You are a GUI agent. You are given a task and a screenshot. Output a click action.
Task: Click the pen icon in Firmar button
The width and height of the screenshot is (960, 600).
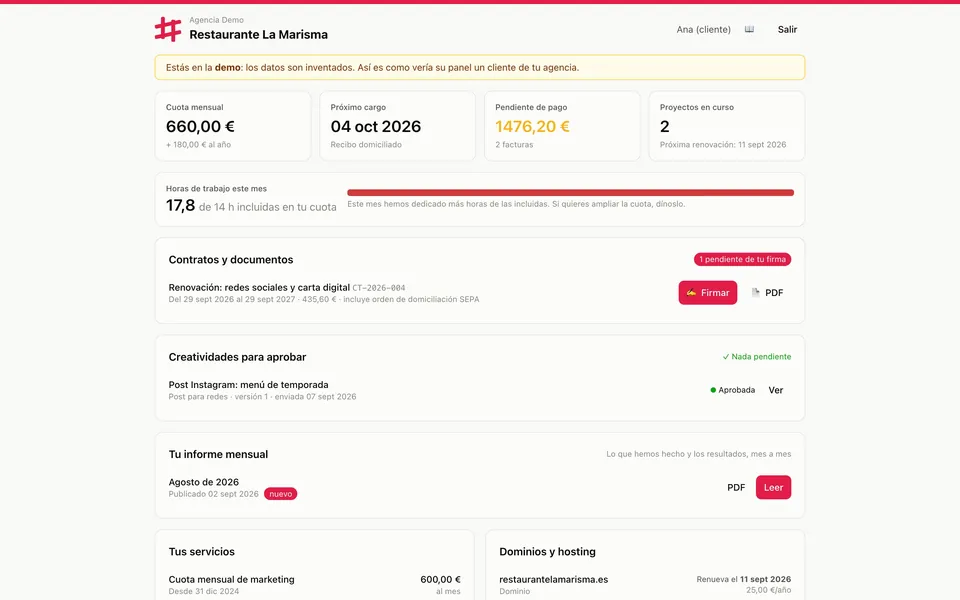coord(691,293)
